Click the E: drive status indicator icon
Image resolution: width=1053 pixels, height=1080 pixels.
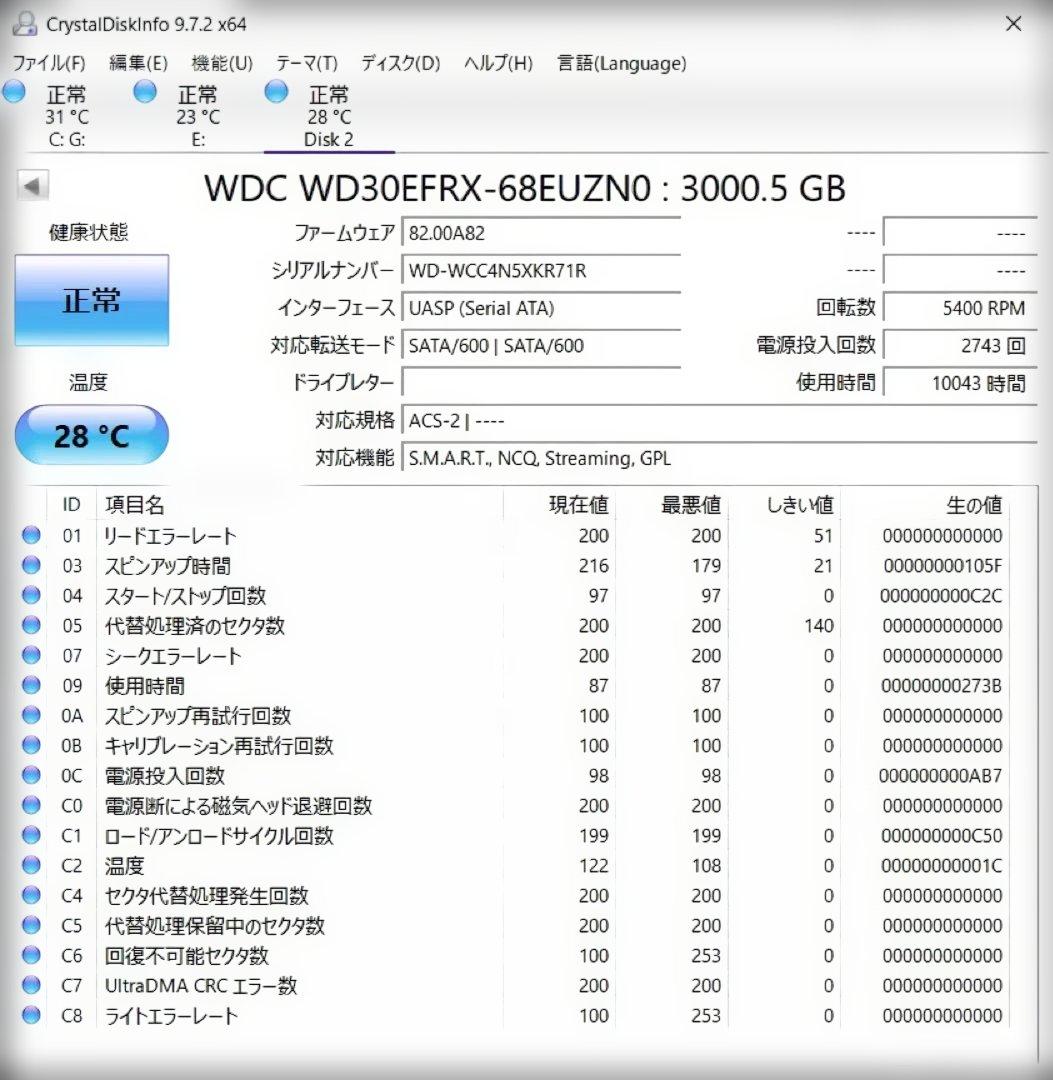coord(145,91)
